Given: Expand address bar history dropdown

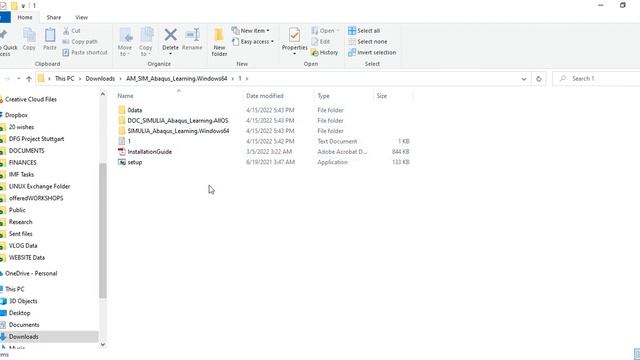Looking at the screenshot, I should tap(524, 78).
